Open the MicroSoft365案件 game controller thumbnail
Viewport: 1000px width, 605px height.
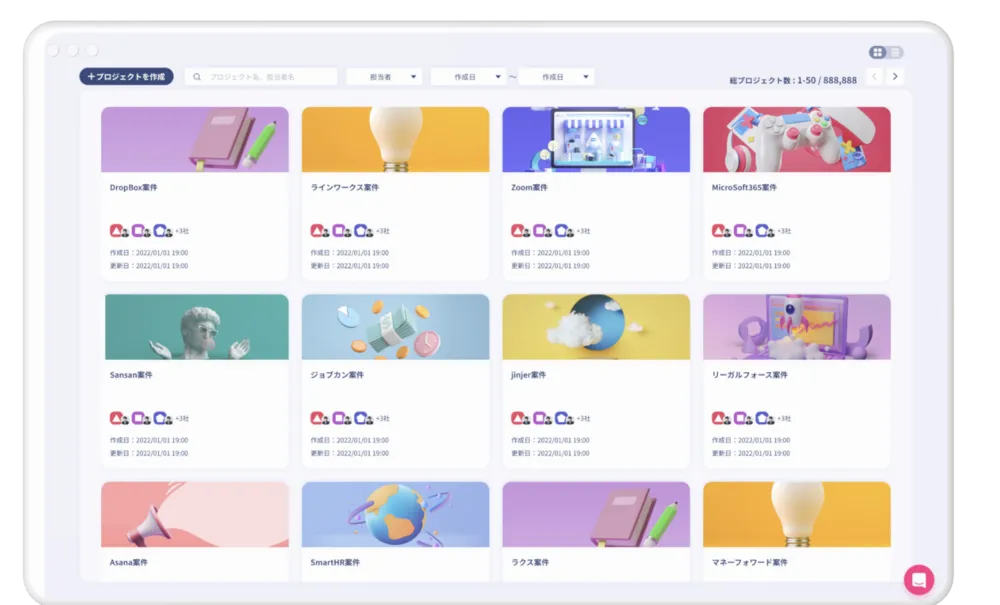point(797,139)
